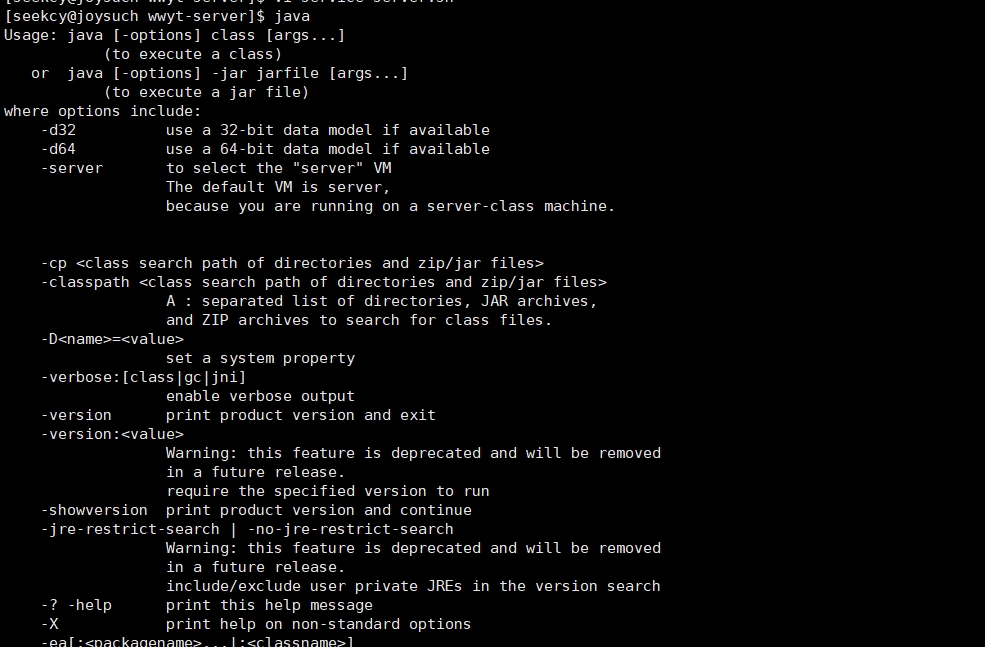Click the '-classpath' option text

click(85, 282)
